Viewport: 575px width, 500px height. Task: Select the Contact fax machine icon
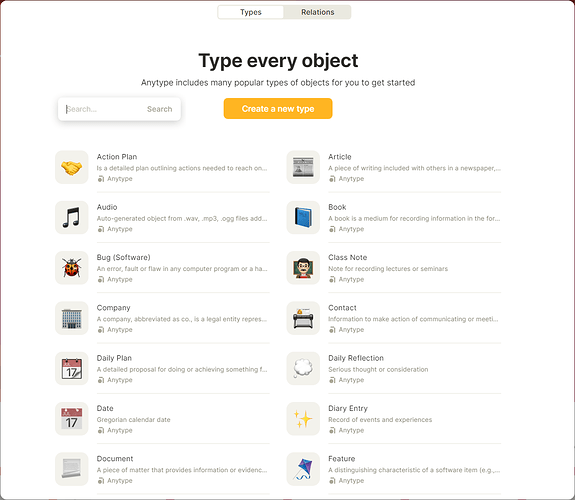pos(303,318)
